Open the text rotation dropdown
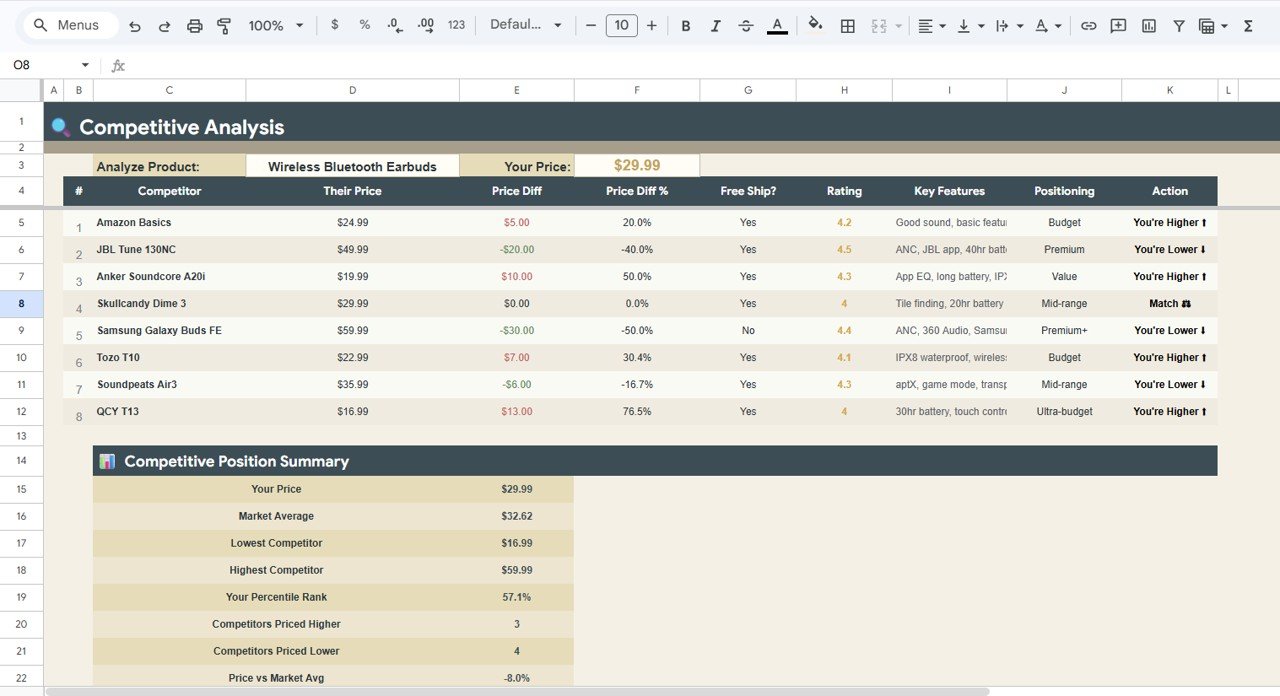 (x=1048, y=26)
